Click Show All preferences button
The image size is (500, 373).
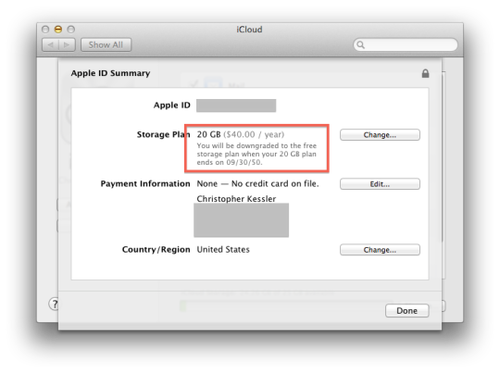106,45
